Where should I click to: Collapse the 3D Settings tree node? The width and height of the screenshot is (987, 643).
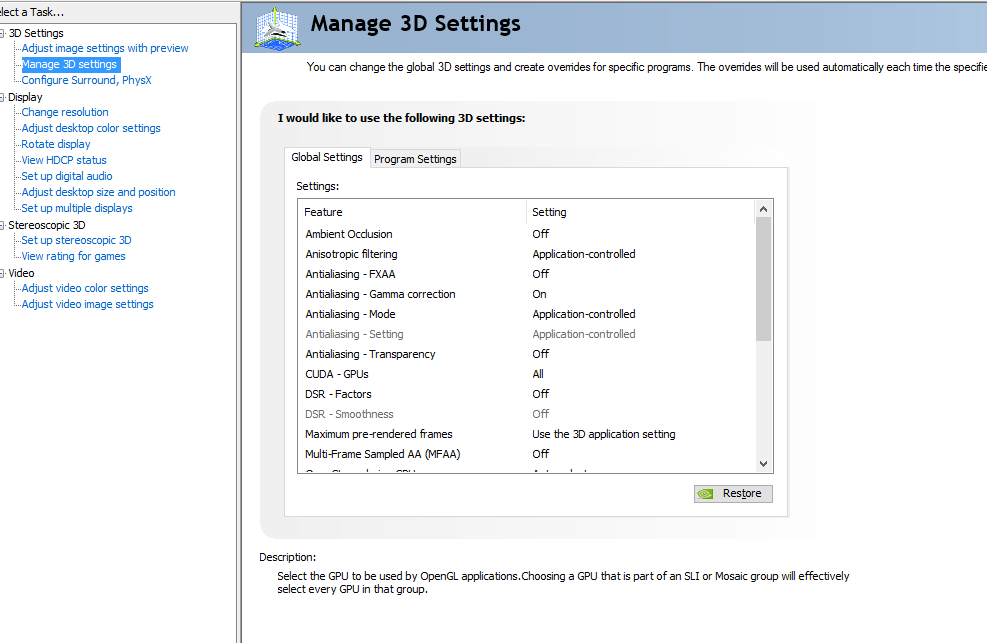[3, 33]
